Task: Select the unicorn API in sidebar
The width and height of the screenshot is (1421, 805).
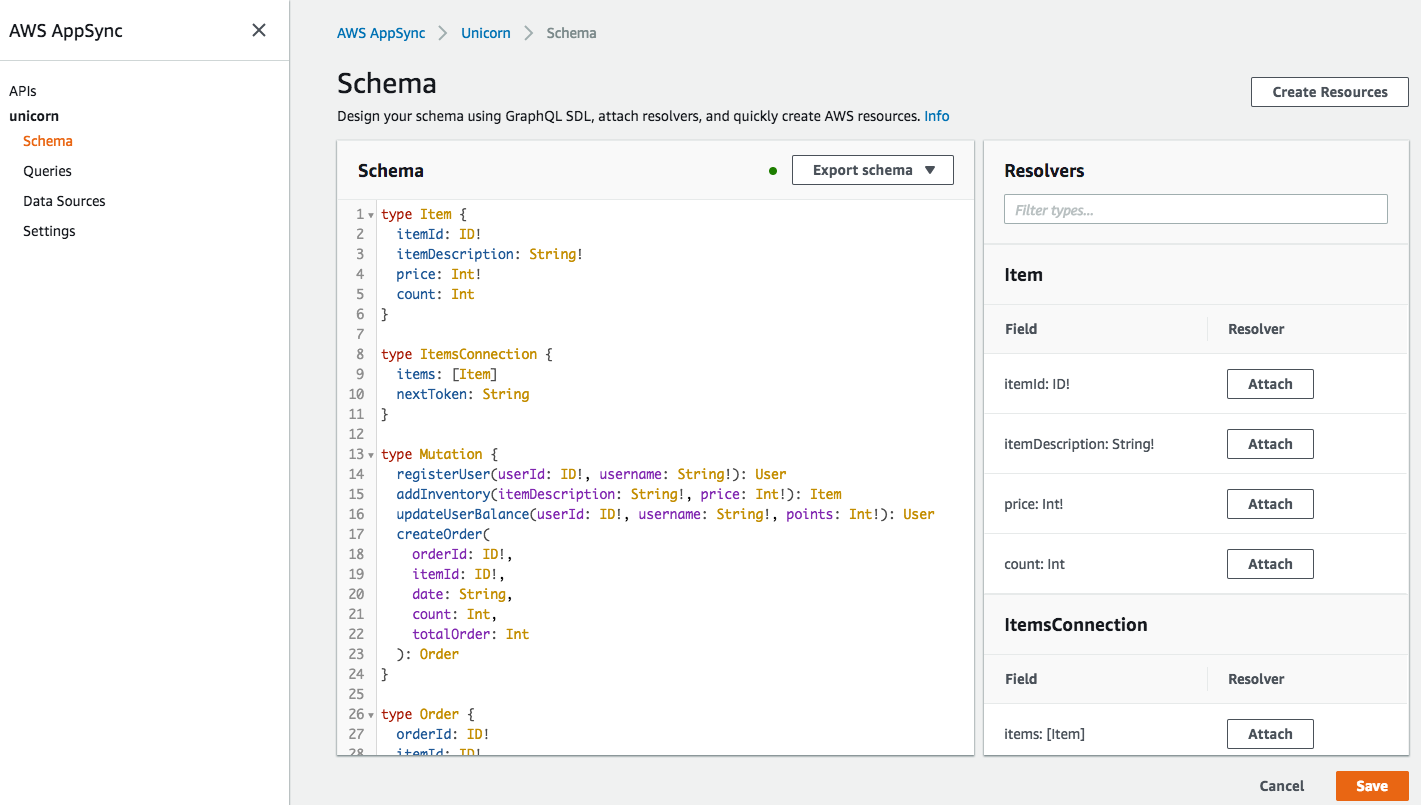Action: [x=34, y=116]
